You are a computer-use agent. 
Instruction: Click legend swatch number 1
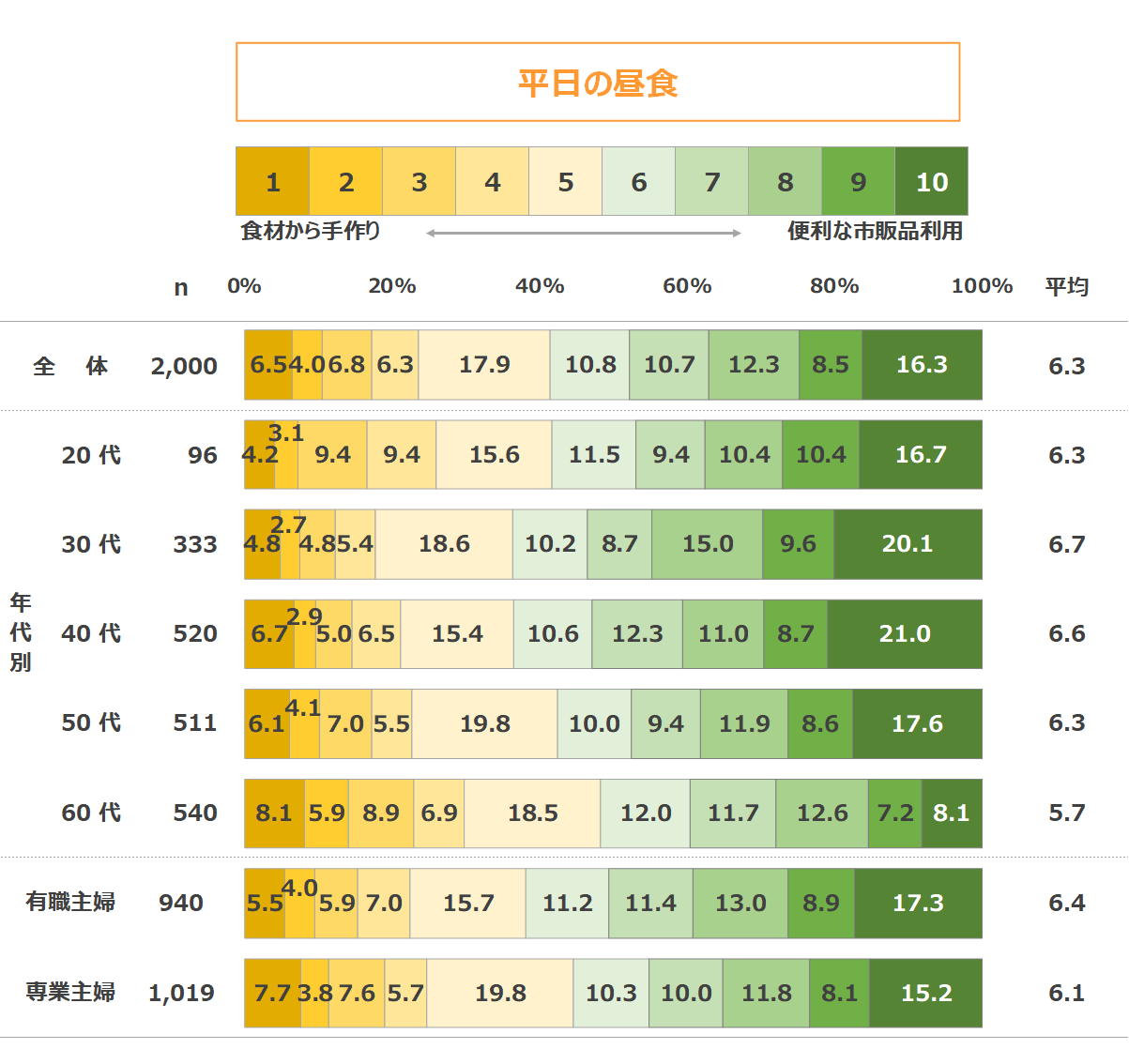tap(272, 182)
